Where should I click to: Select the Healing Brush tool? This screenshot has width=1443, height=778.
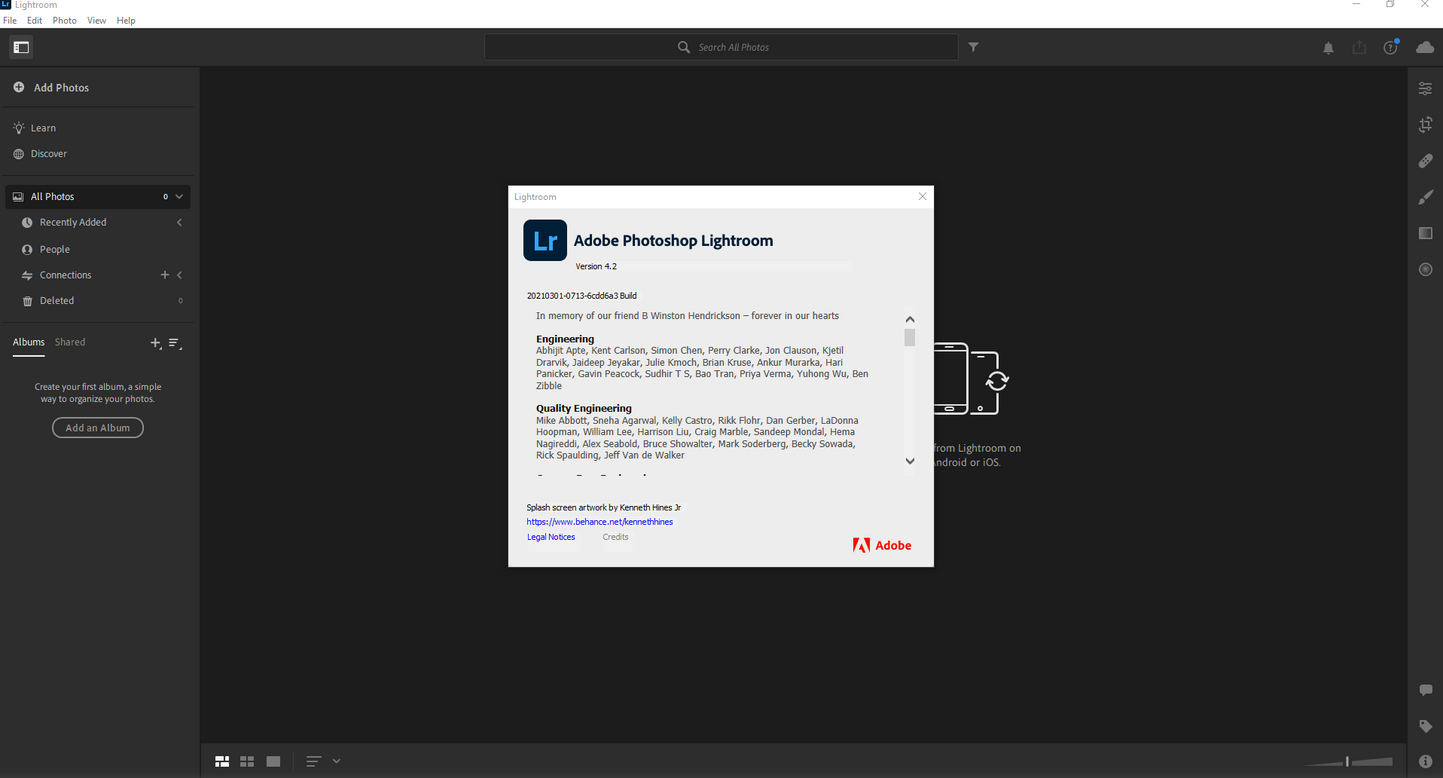click(1426, 161)
